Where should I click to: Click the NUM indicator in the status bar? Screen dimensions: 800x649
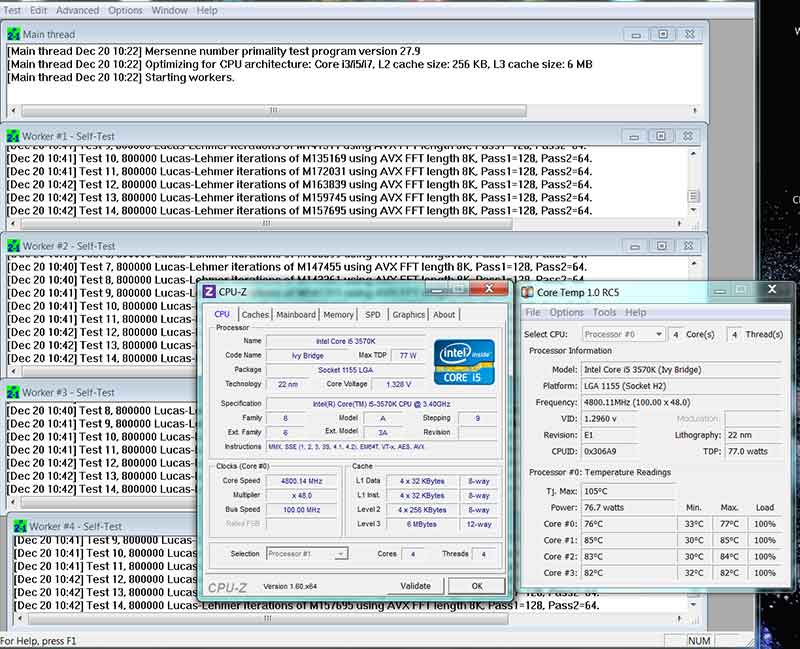click(699, 641)
